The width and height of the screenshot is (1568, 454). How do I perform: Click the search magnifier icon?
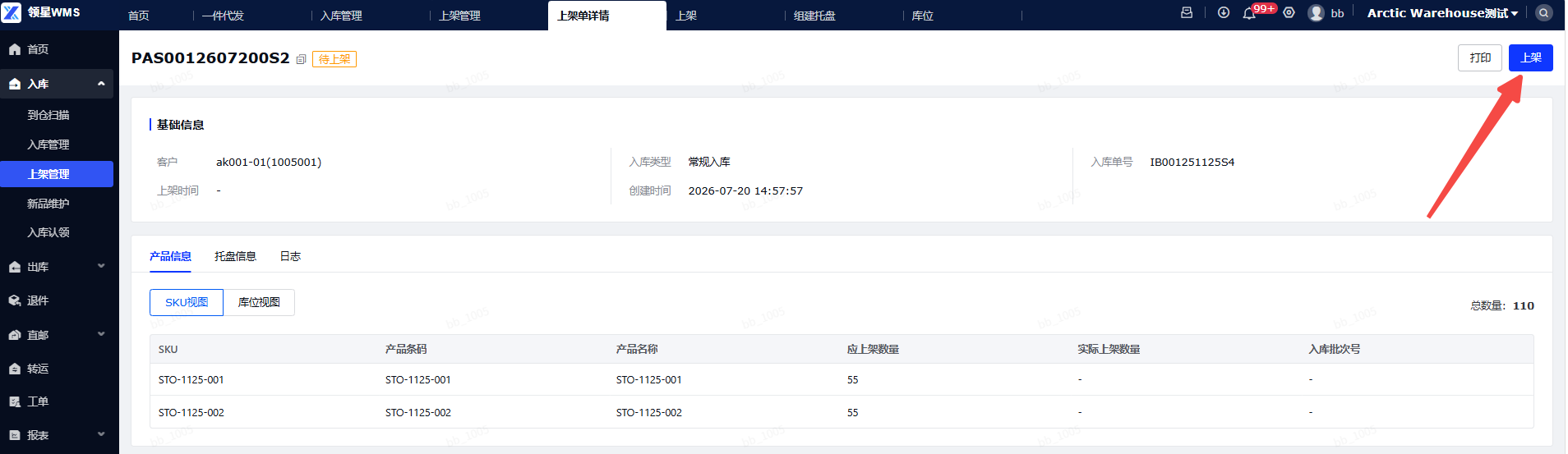tap(1544, 13)
